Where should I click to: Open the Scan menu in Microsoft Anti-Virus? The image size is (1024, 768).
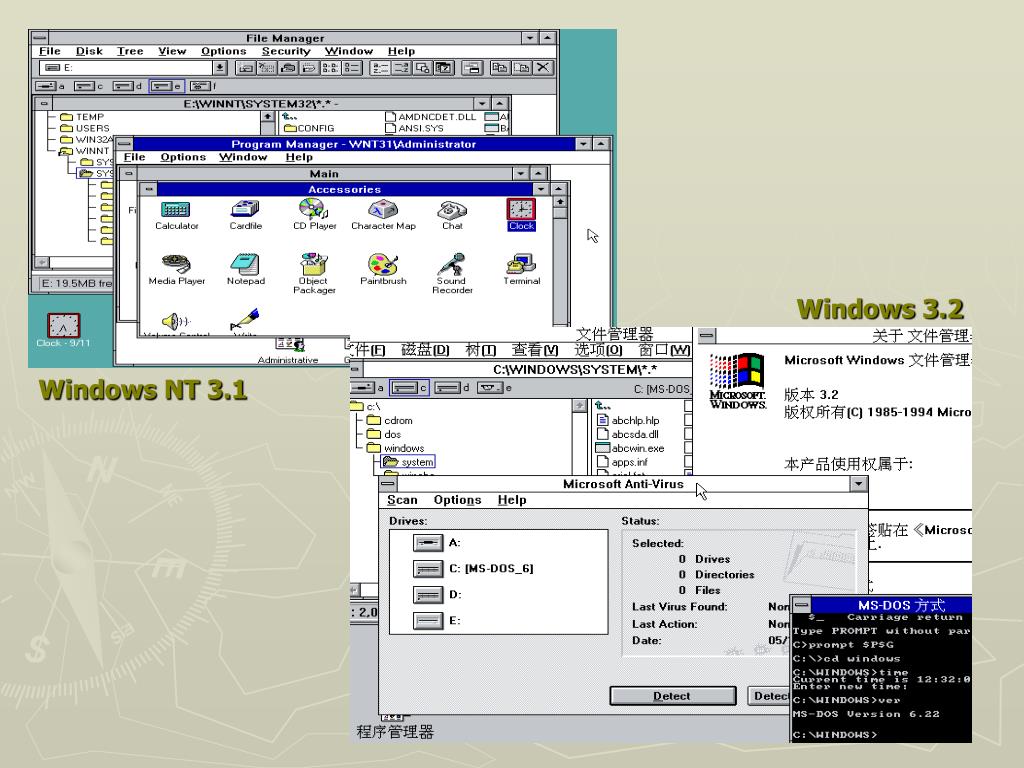(x=402, y=500)
